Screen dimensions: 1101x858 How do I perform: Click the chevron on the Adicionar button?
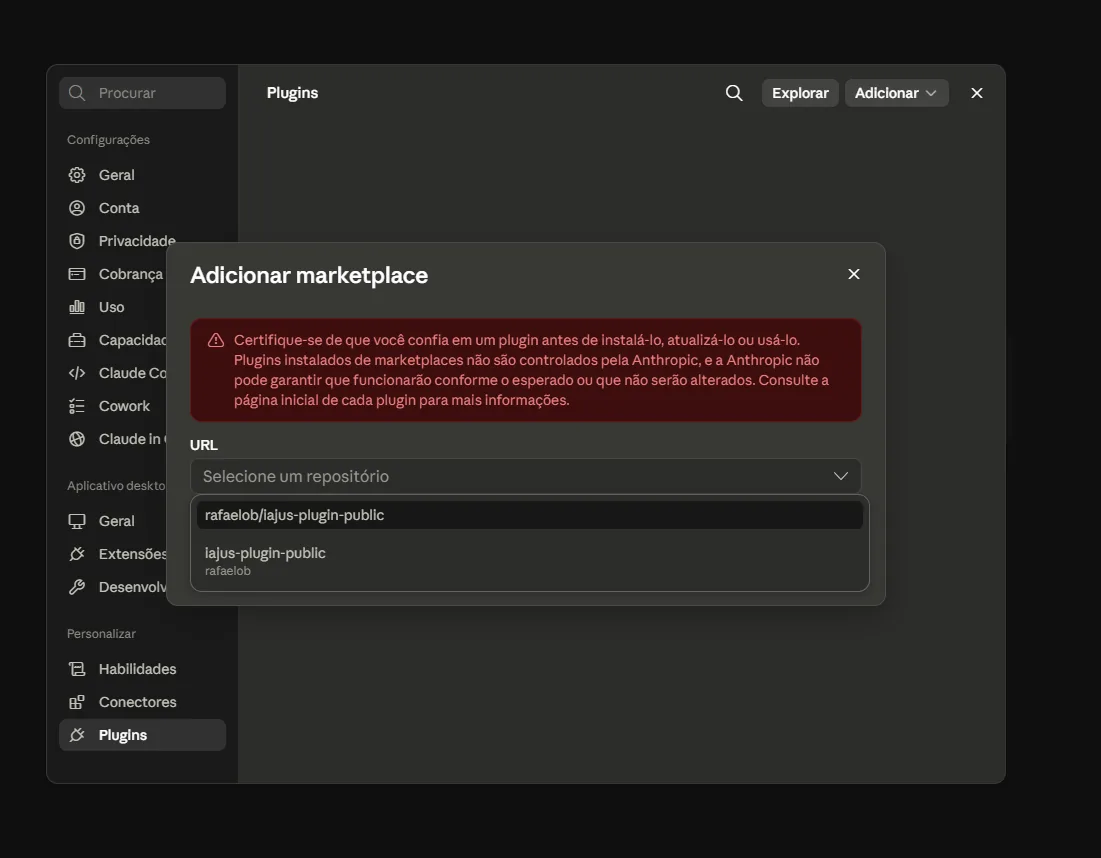[931, 93]
